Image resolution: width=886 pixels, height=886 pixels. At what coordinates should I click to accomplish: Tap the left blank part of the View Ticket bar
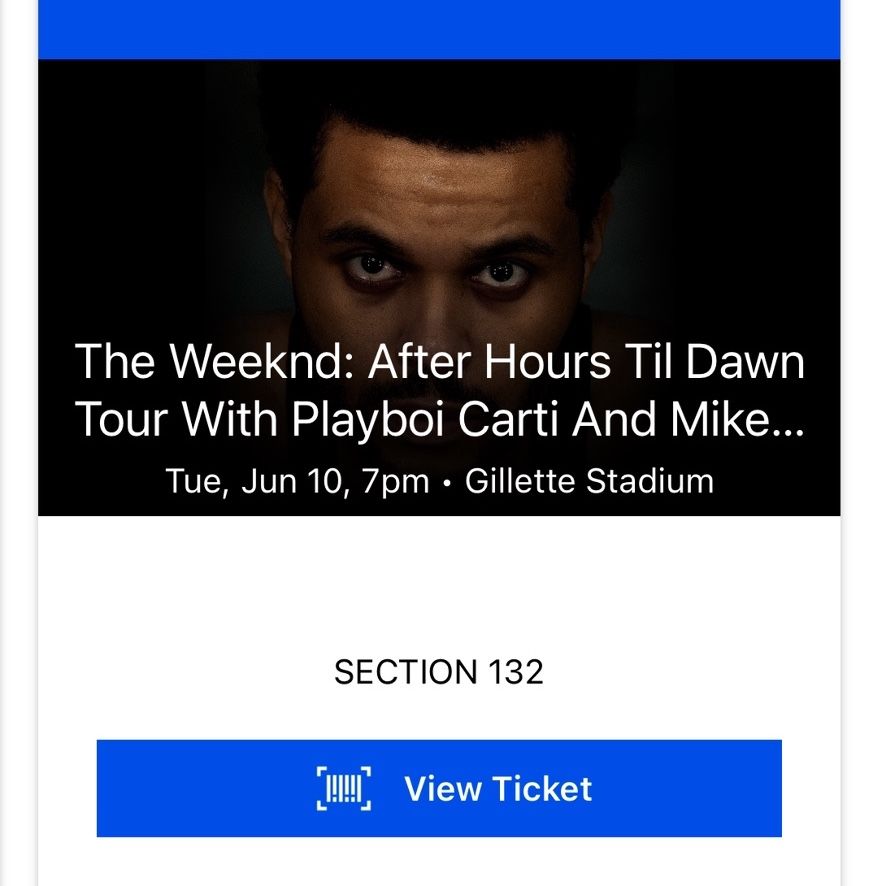click(x=203, y=788)
